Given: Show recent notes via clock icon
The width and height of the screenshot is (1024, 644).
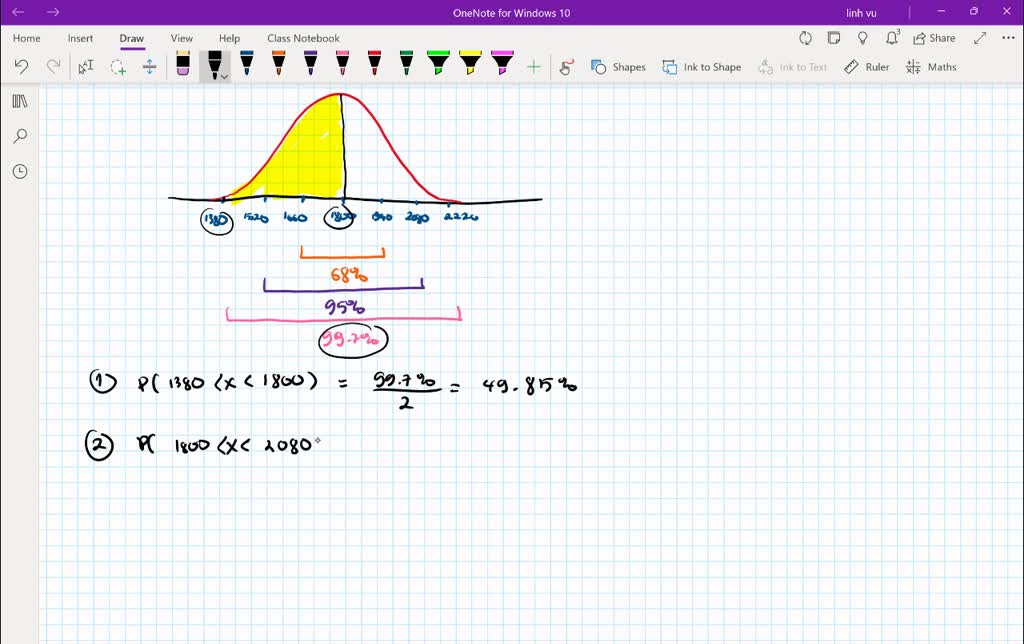Looking at the screenshot, I should click(19, 171).
